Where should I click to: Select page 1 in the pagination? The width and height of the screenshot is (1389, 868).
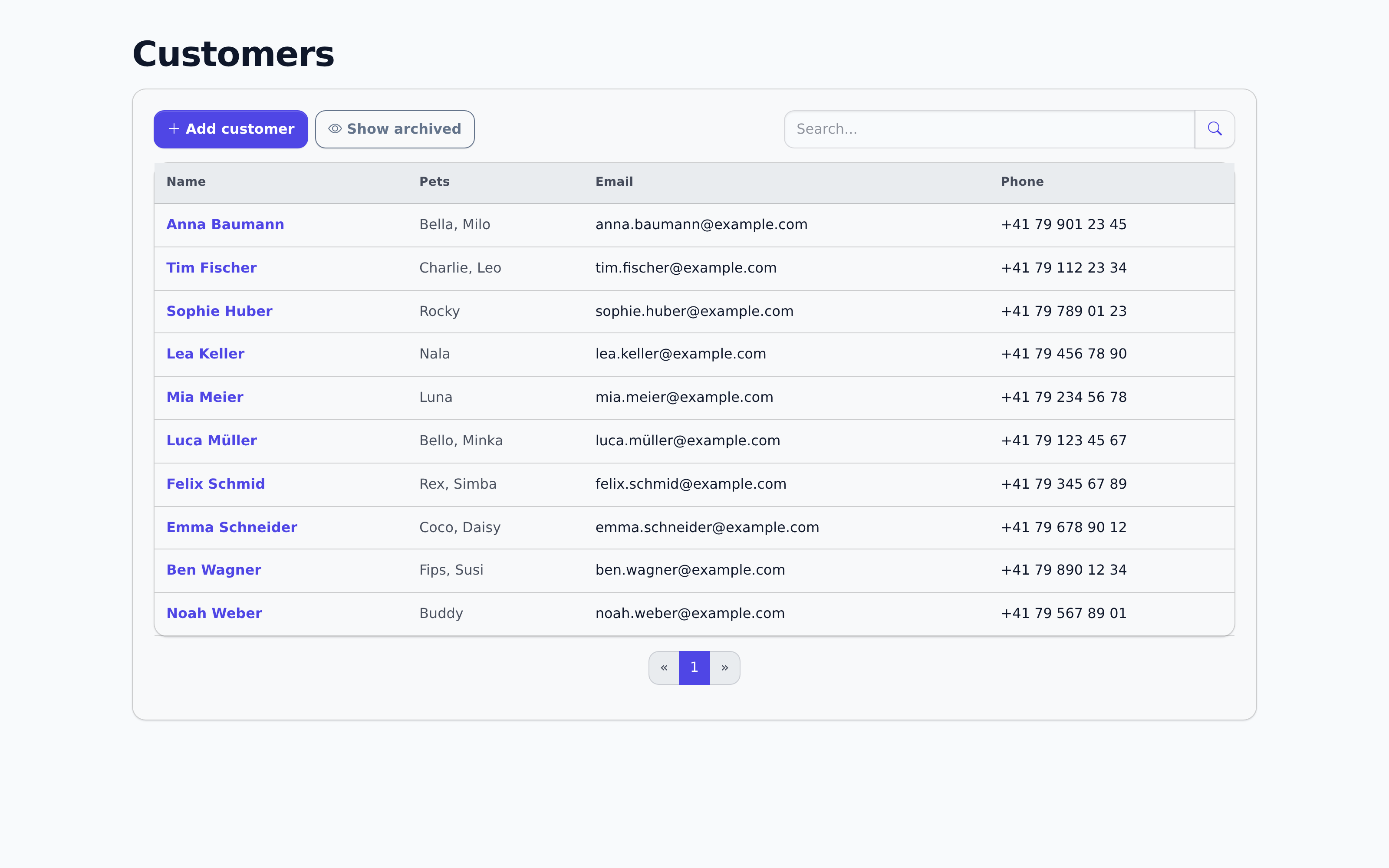coord(694,667)
